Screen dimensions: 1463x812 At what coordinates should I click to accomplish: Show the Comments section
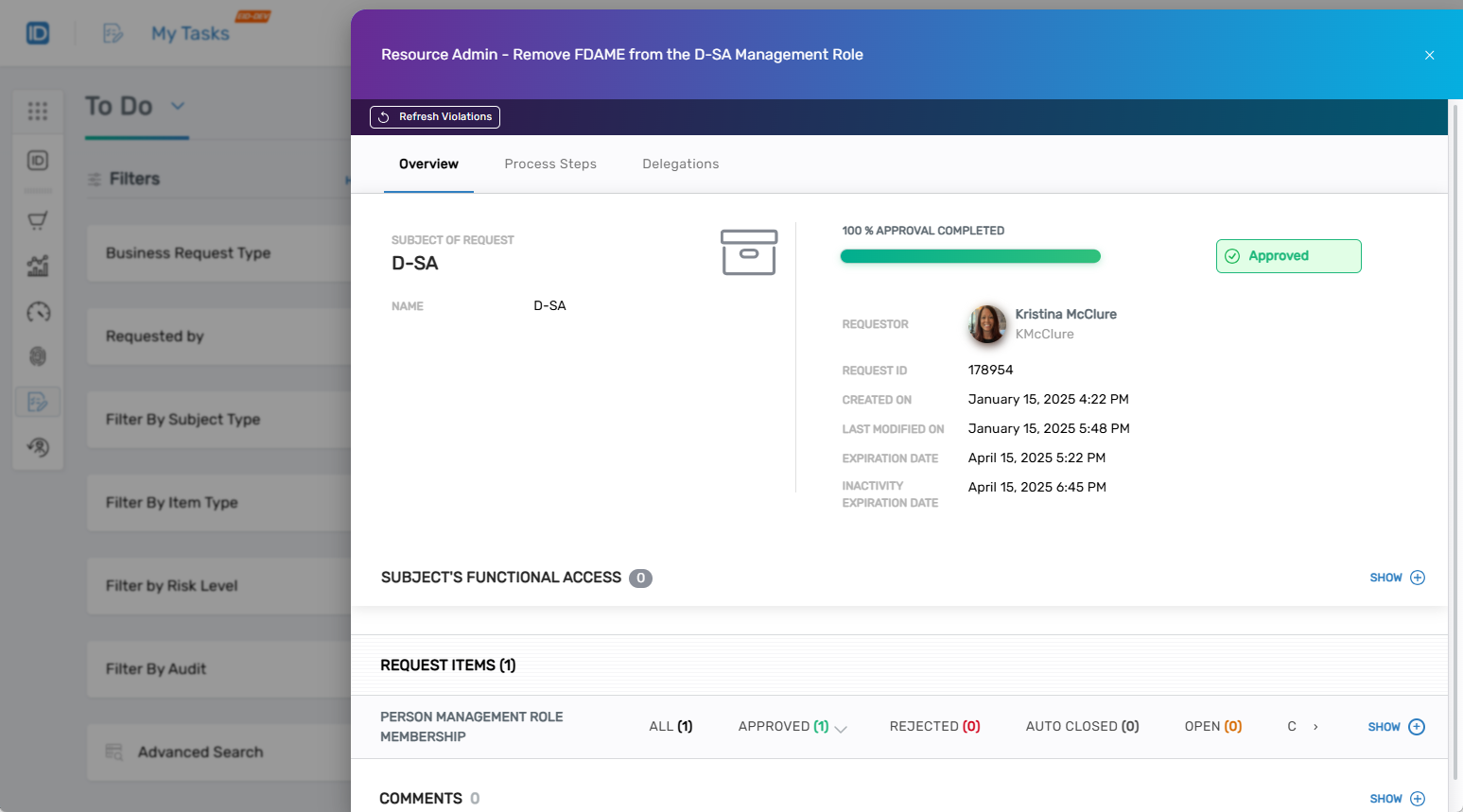(1397, 799)
